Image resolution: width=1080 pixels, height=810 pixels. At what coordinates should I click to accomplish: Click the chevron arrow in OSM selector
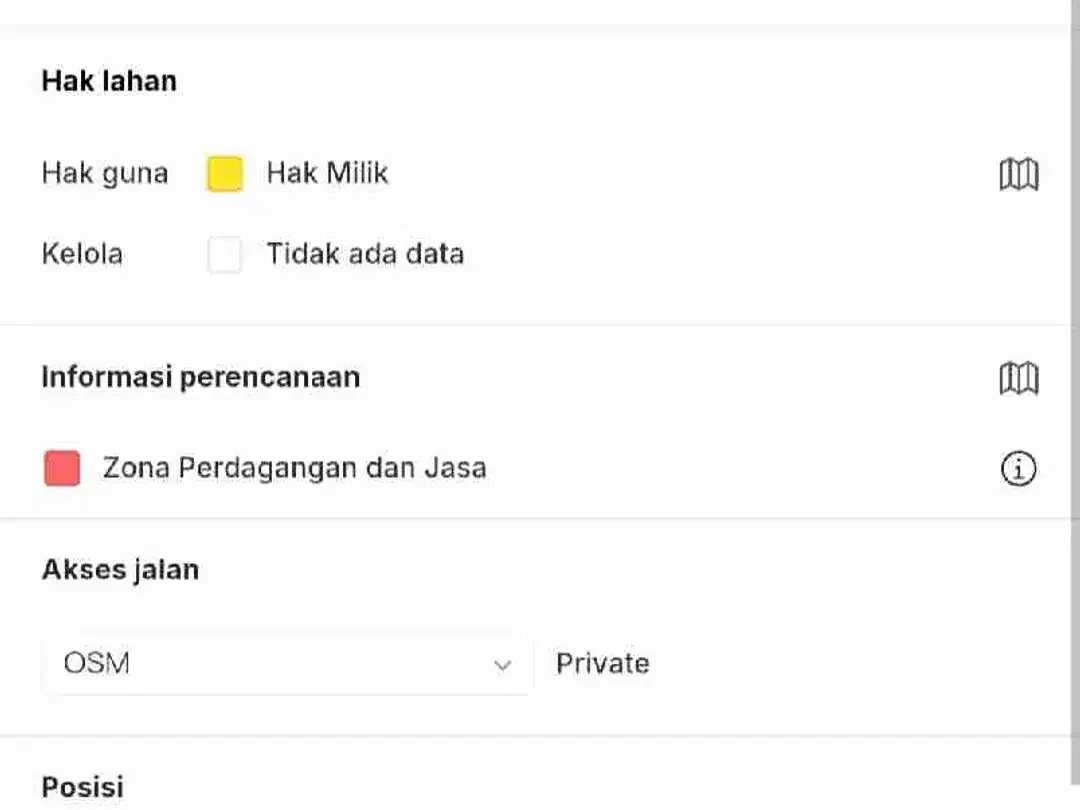[x=503, y=665]
